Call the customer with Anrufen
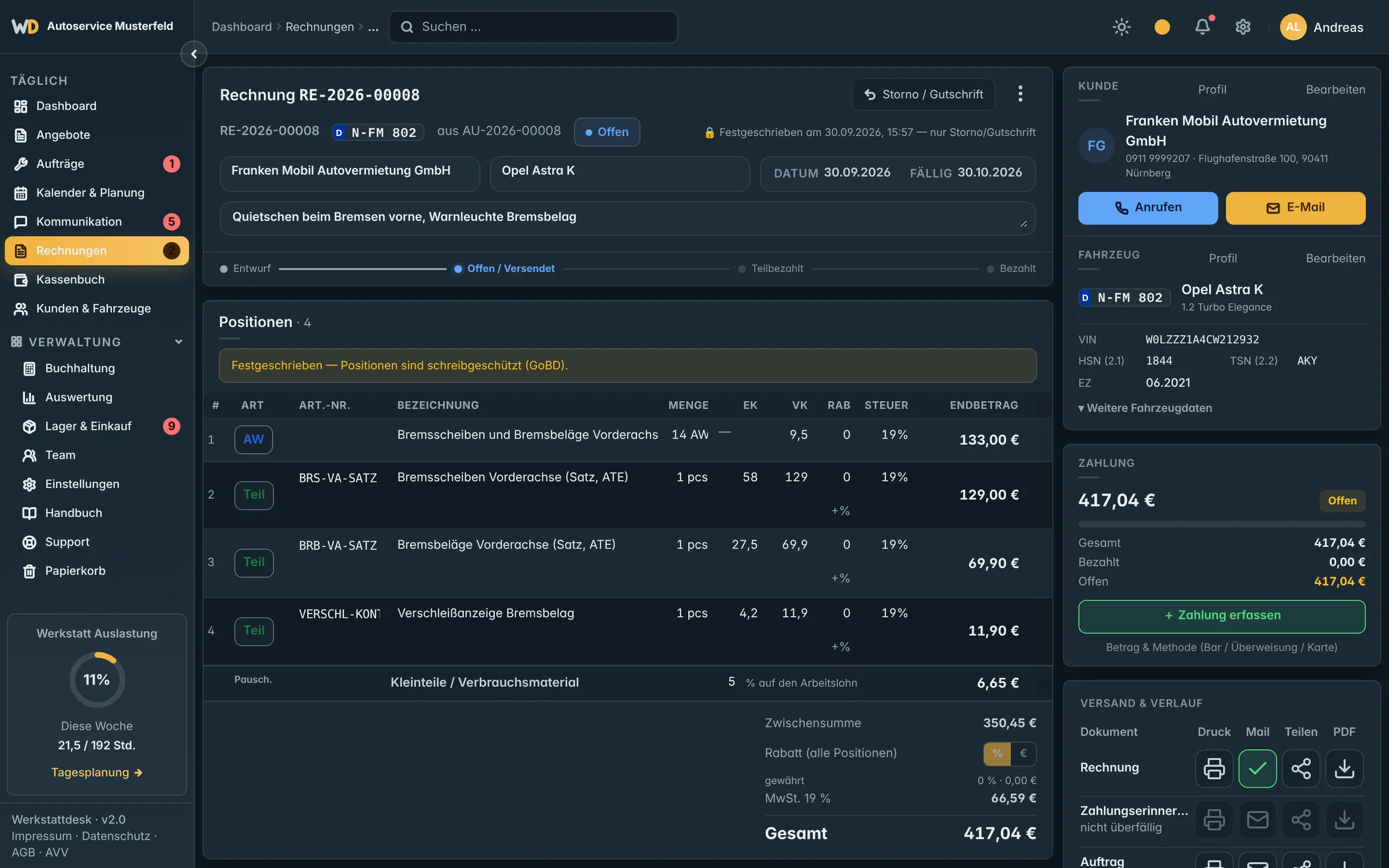Image resolution: width=1389 pixels, height=868 pixels. point(1148,208)
